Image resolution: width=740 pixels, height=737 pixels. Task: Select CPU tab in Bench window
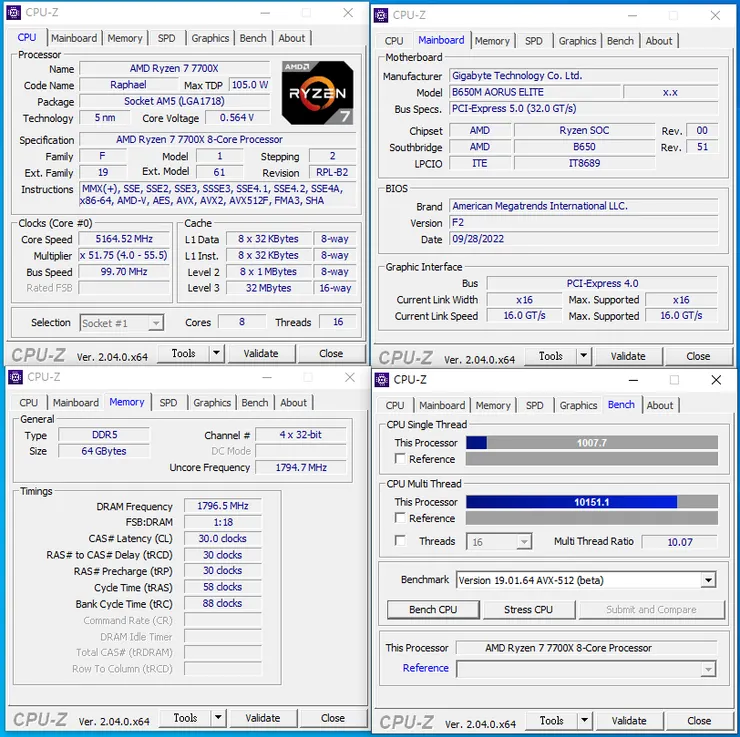point(395,405)
